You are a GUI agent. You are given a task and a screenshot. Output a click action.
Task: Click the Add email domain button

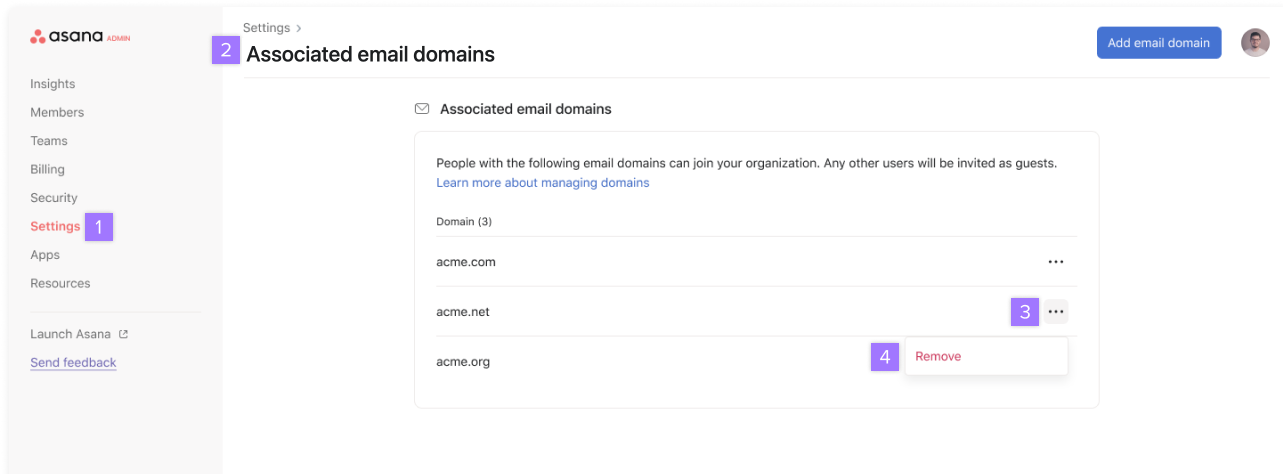tap(1159, 43)
